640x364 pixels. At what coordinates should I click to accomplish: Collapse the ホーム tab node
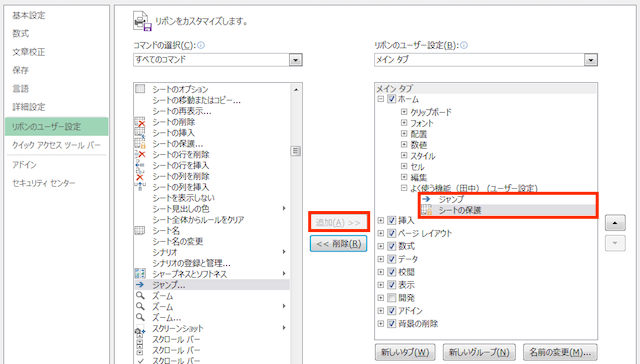[380, 99]
